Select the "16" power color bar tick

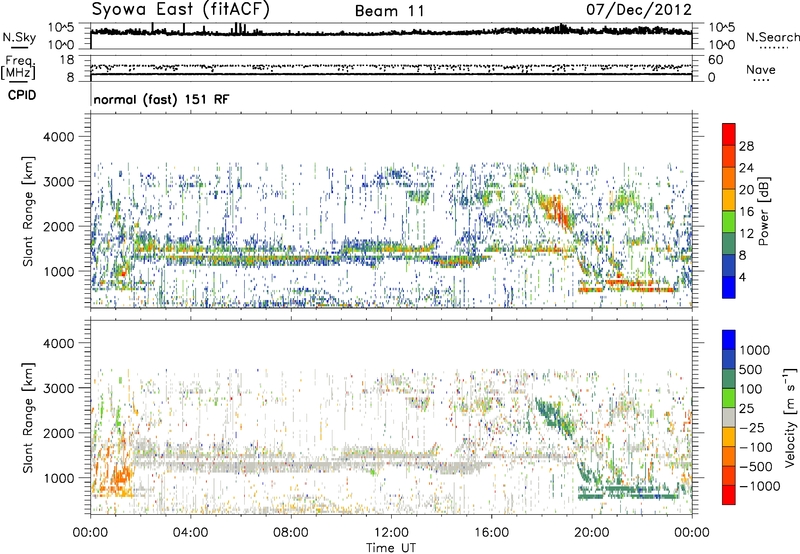[746, 212]
